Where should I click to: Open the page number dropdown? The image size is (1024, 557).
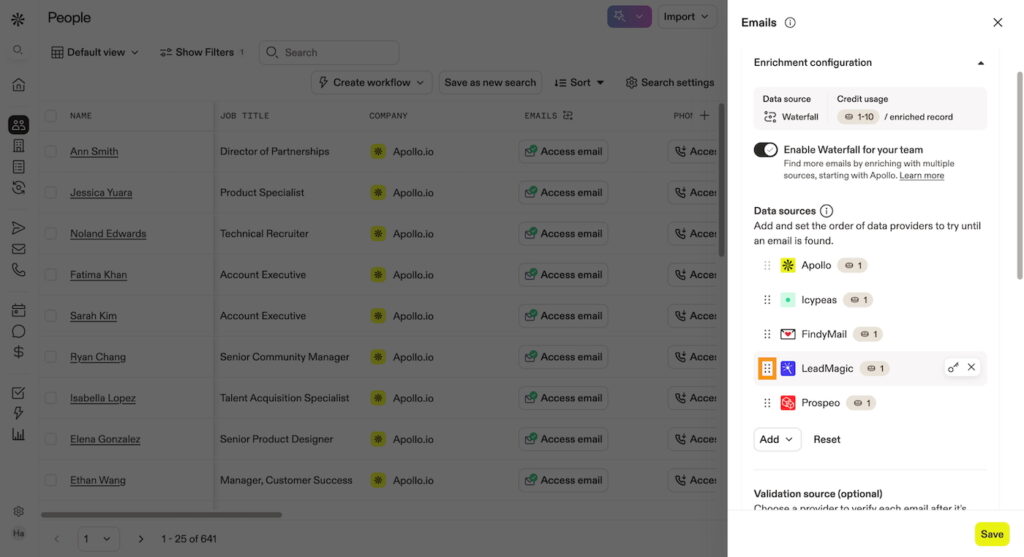point(98,539)
